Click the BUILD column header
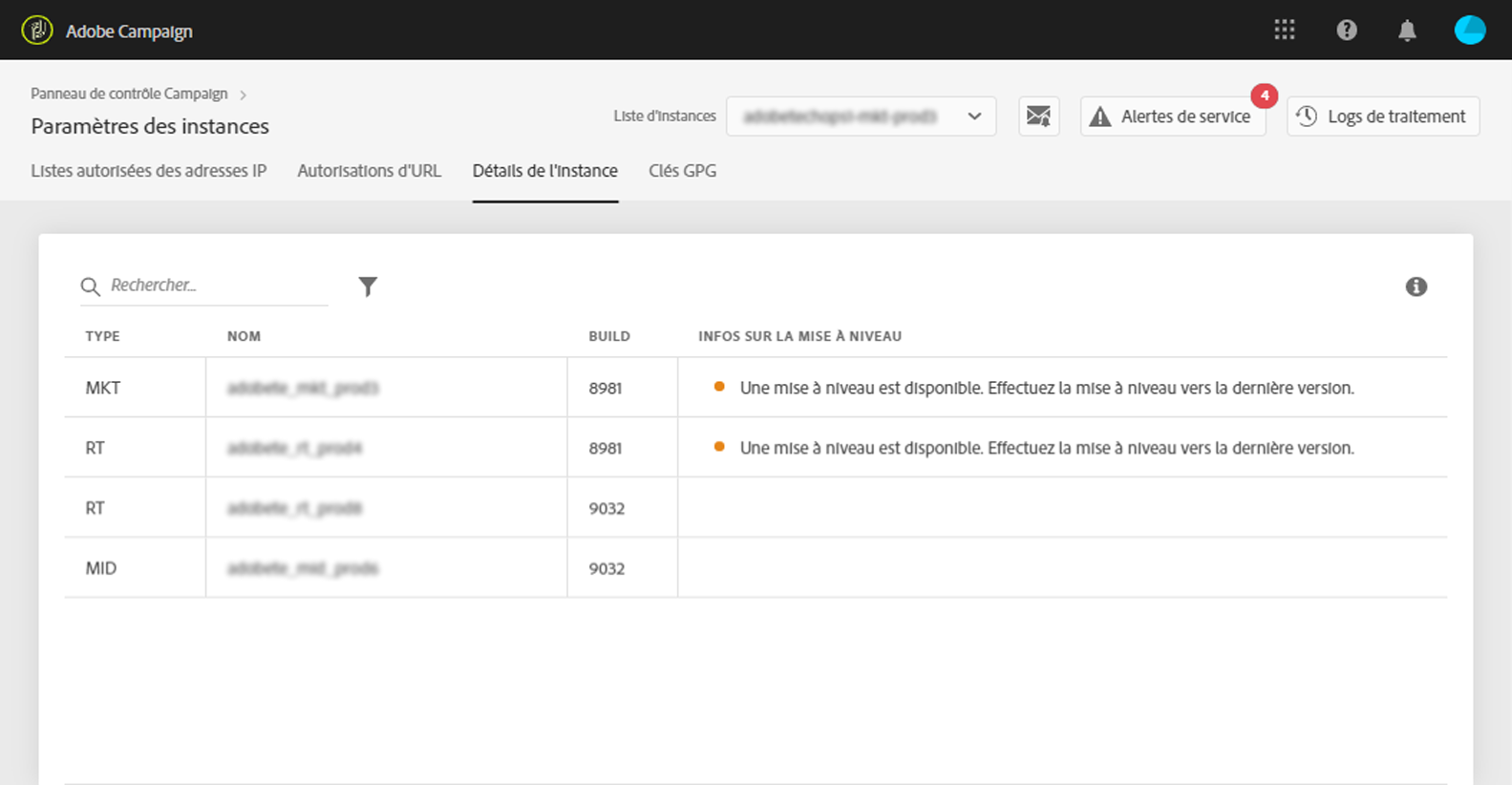 tap(609, 336)
